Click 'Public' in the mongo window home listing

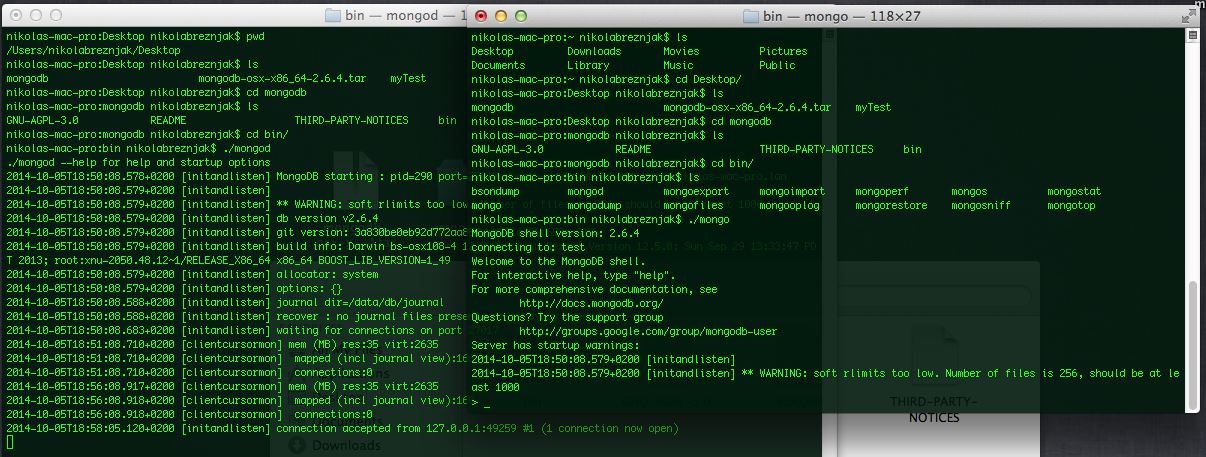(x=777, y=65)
